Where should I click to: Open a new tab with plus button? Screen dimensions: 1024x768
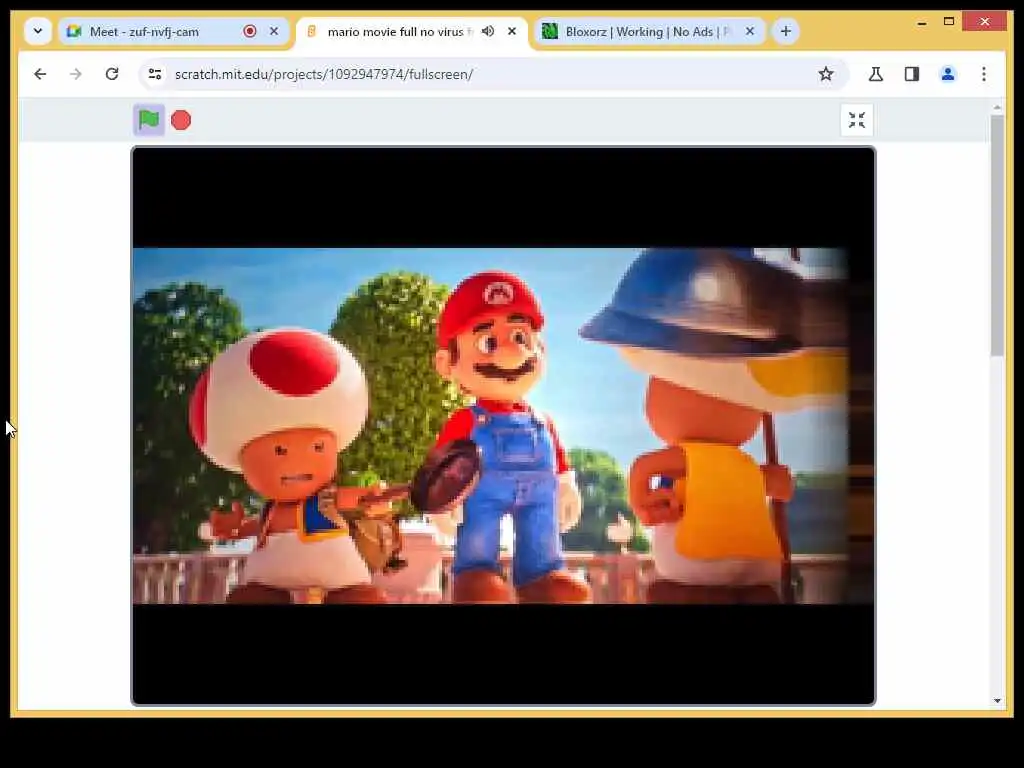pos(786,31)
